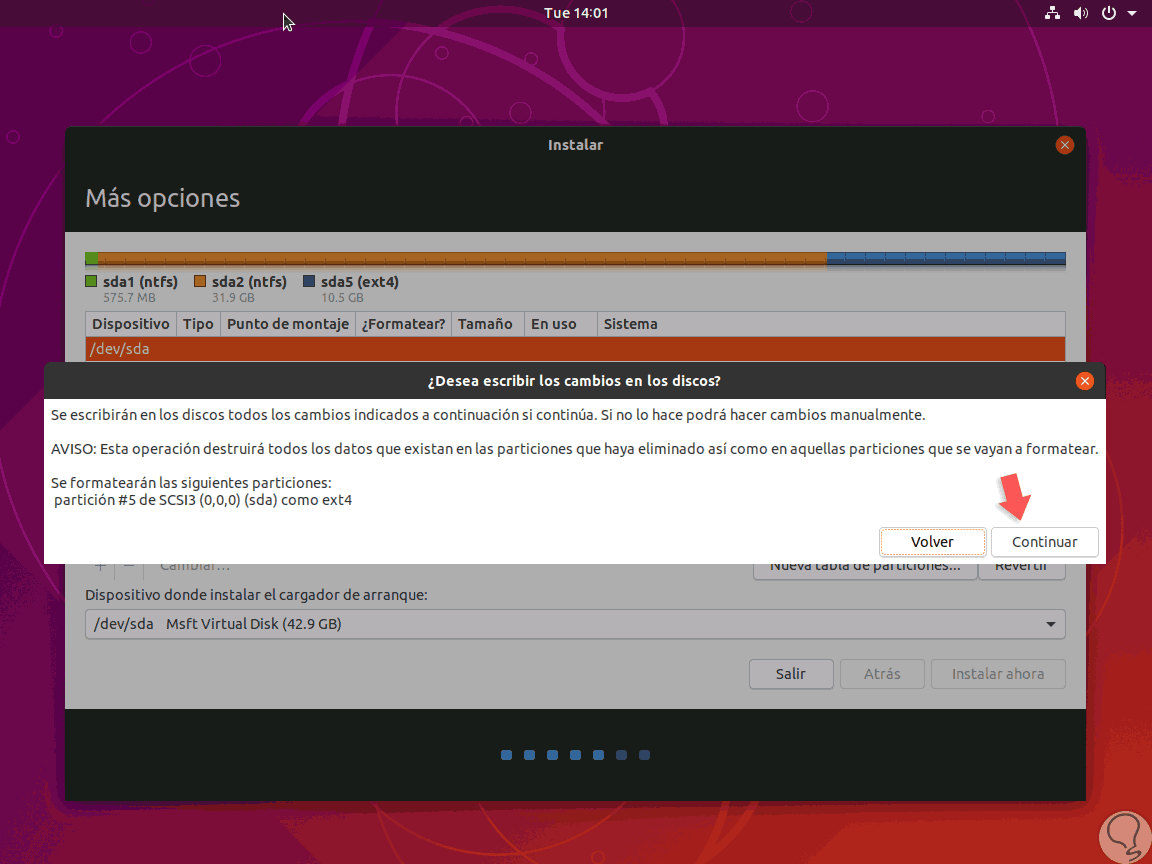The image size is (1152, 864).
Task: Click the Atrás button
Action: click(x=882, y=674)
